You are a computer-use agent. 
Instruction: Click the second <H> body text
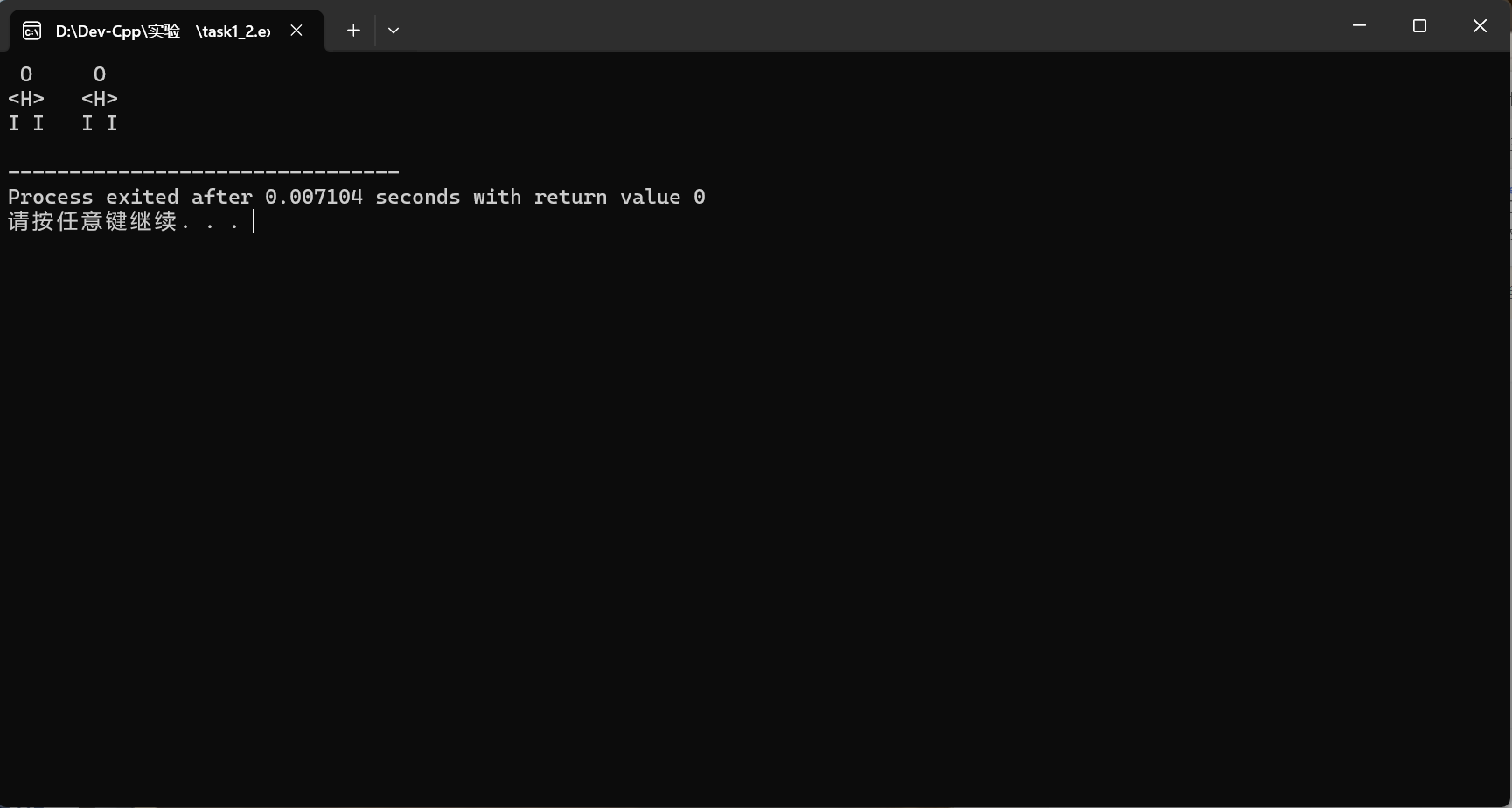click(100, 99)
